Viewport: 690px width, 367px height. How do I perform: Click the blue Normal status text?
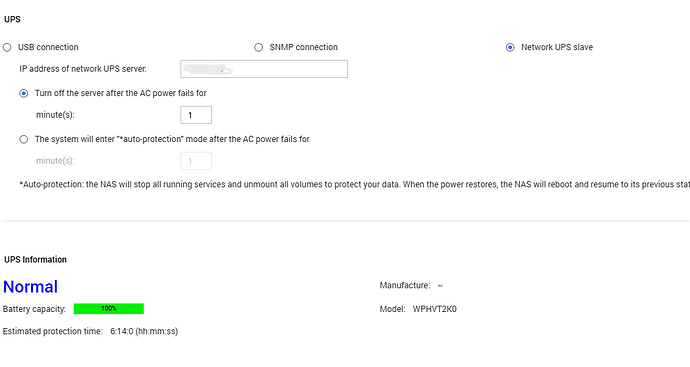(30, 287)
